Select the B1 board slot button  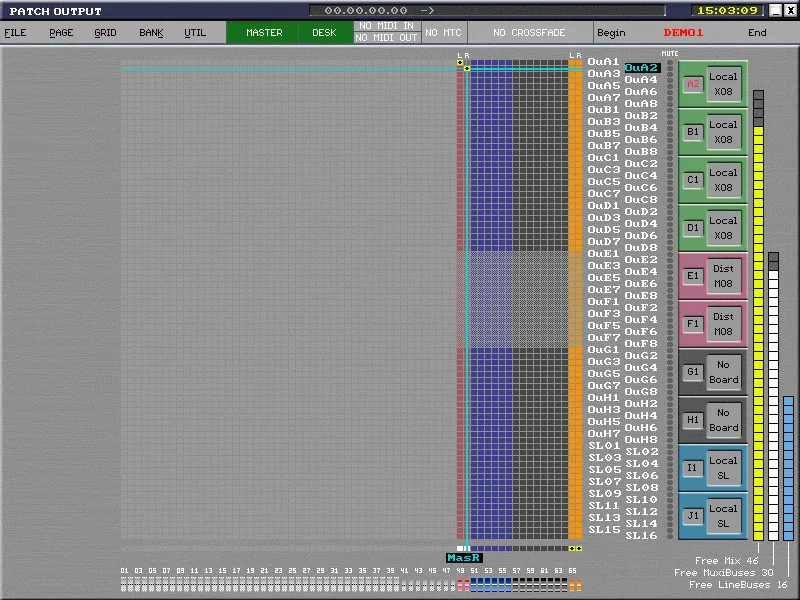[693, 132]
